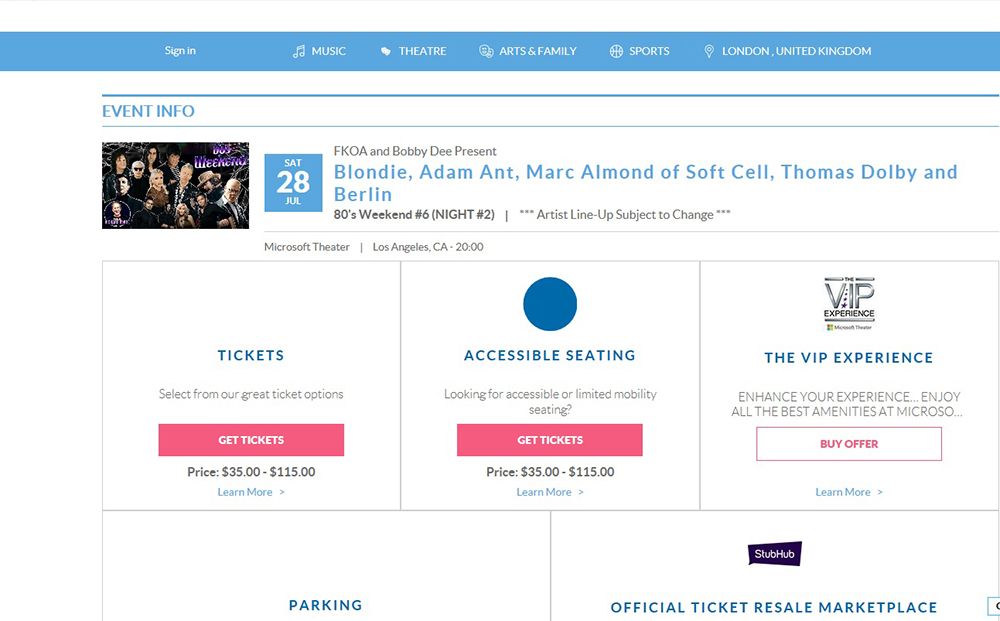
Task: Open the Arts & Family menu label
Action: tap(538, 51)
